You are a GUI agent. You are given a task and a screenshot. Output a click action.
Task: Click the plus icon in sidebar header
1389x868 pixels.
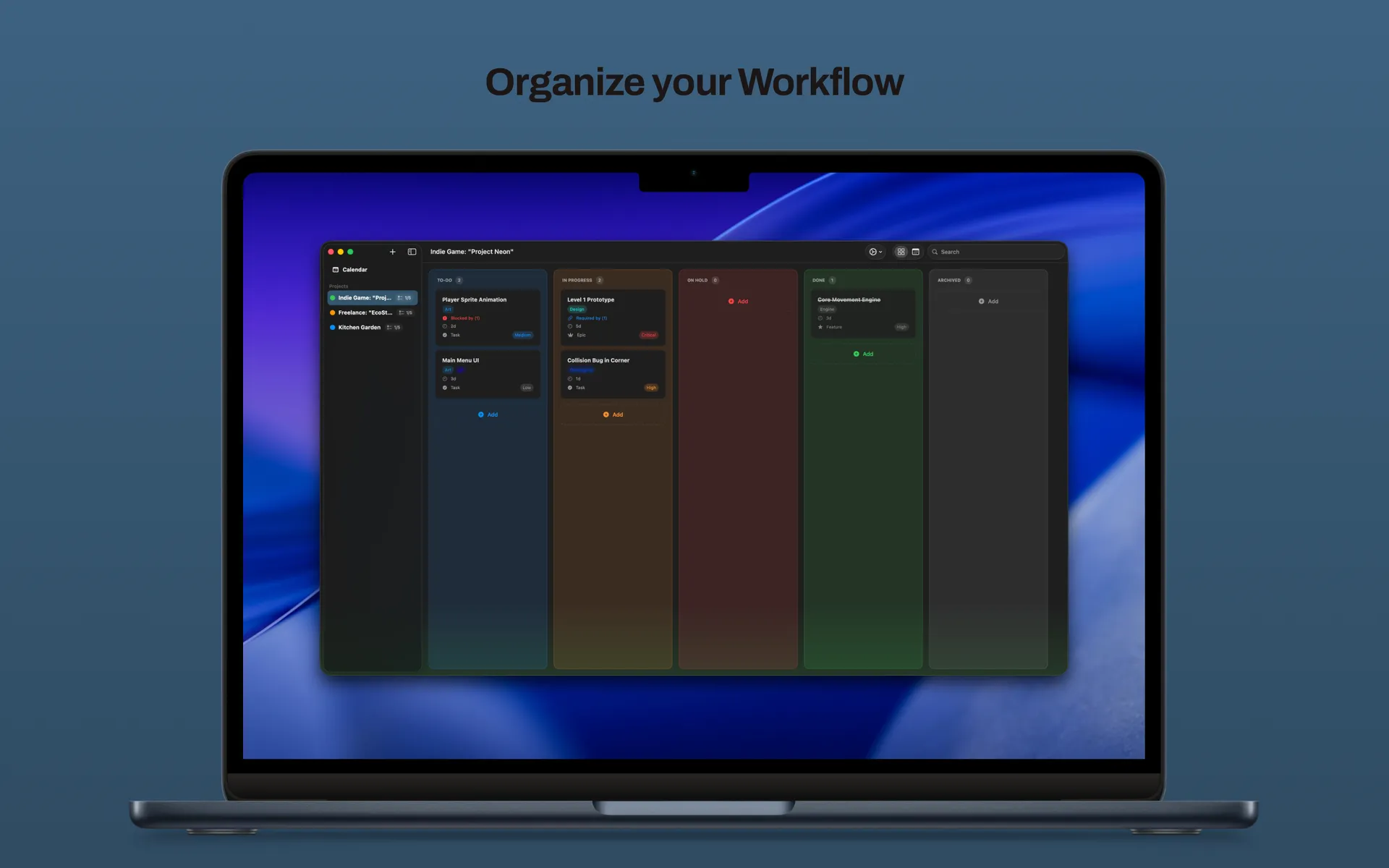(x=392, y=252)
